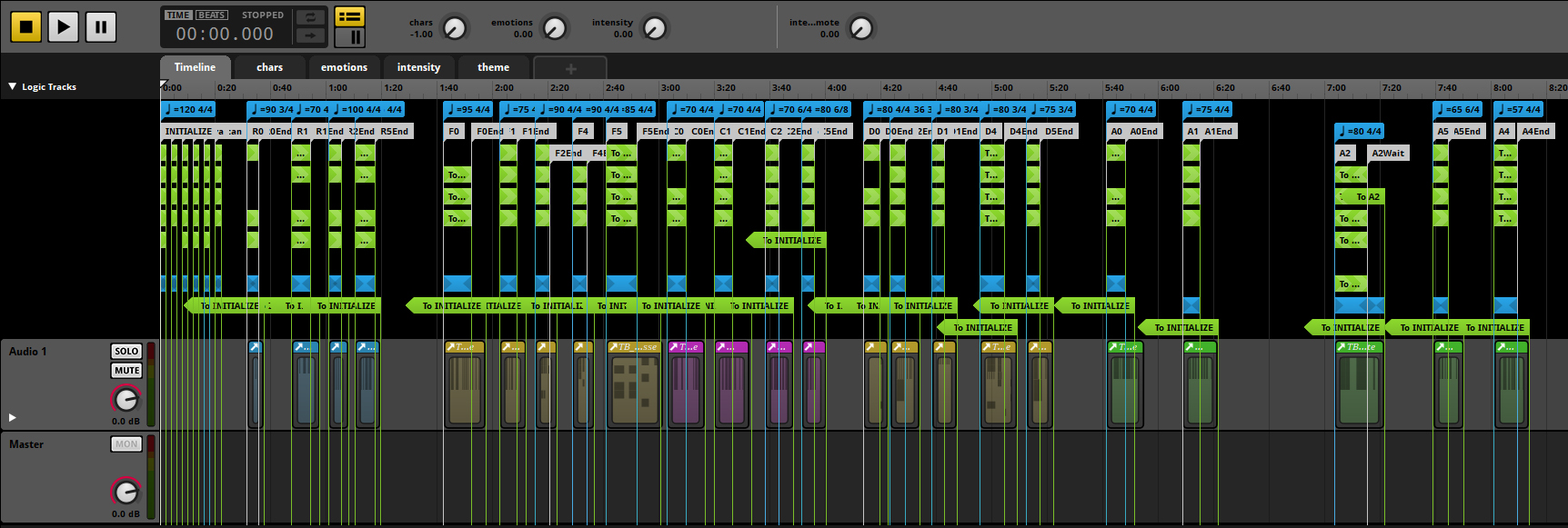Switch time display to BEATS

[212, 15]
